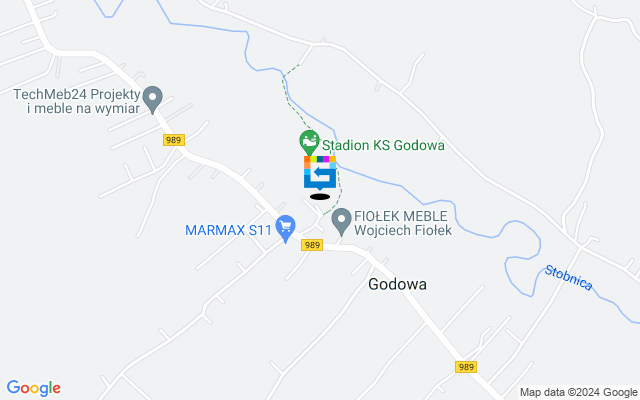Click the gray pin beside TechMeb24 Projekty
The height and width of the screenshot is (400, 640).
tap(153, 99)
